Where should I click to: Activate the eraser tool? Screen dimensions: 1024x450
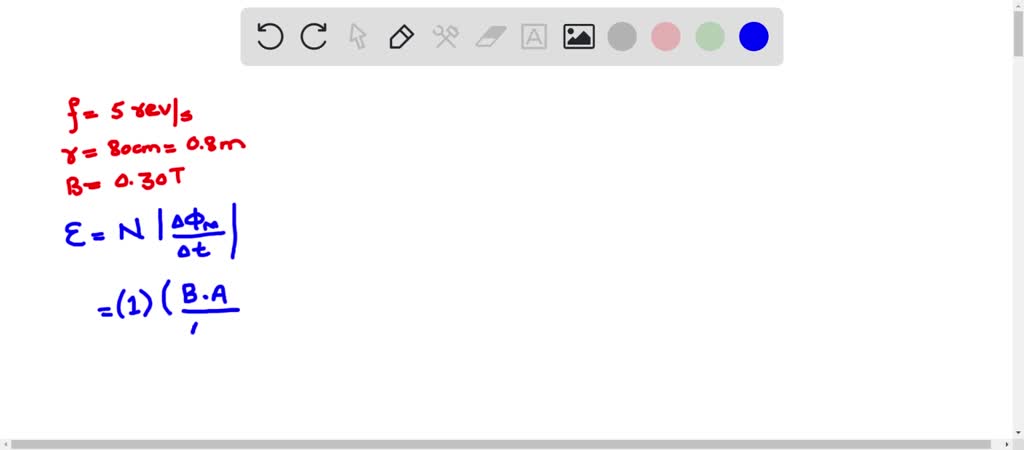[x=490, y=37]
